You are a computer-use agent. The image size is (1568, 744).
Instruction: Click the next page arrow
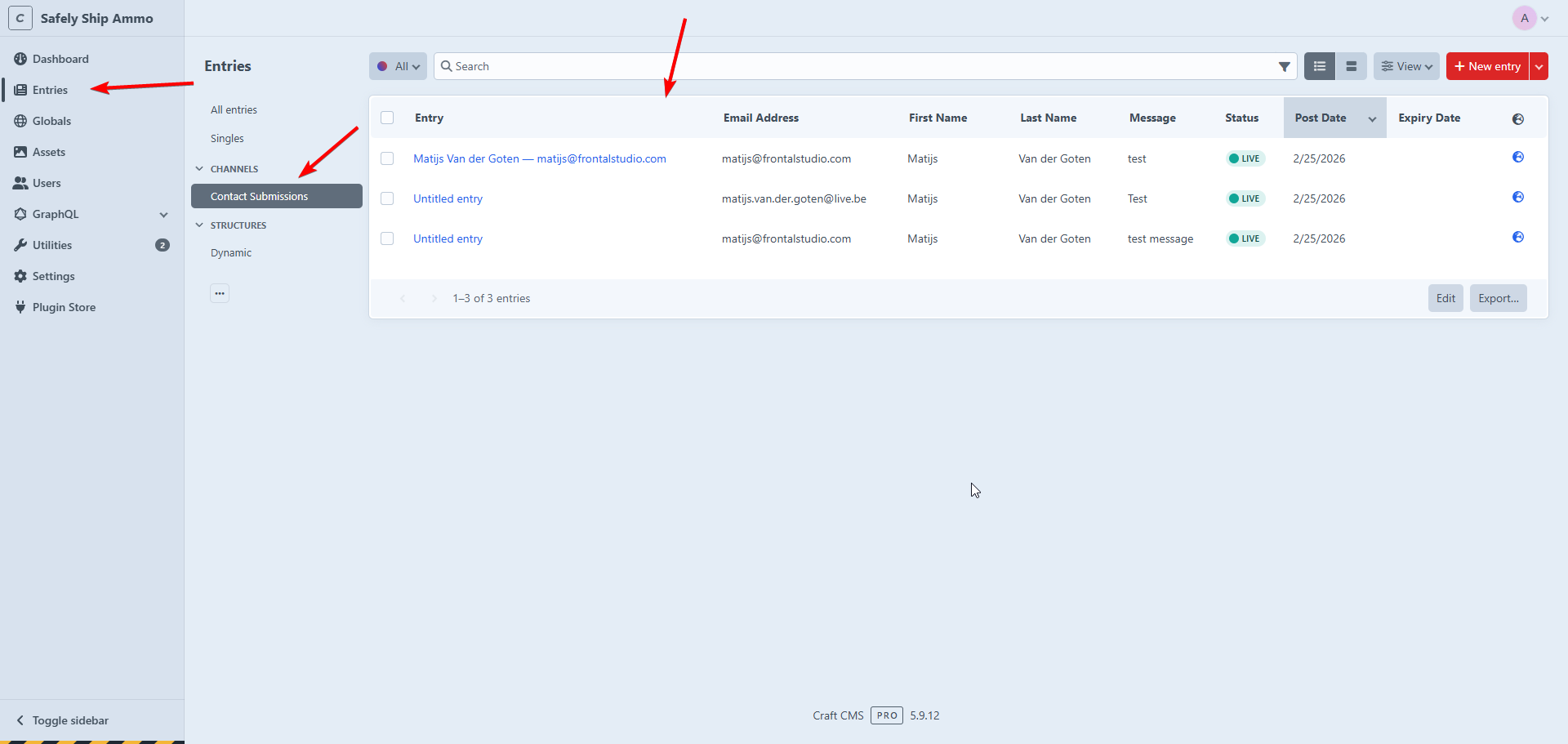[434, 298]
